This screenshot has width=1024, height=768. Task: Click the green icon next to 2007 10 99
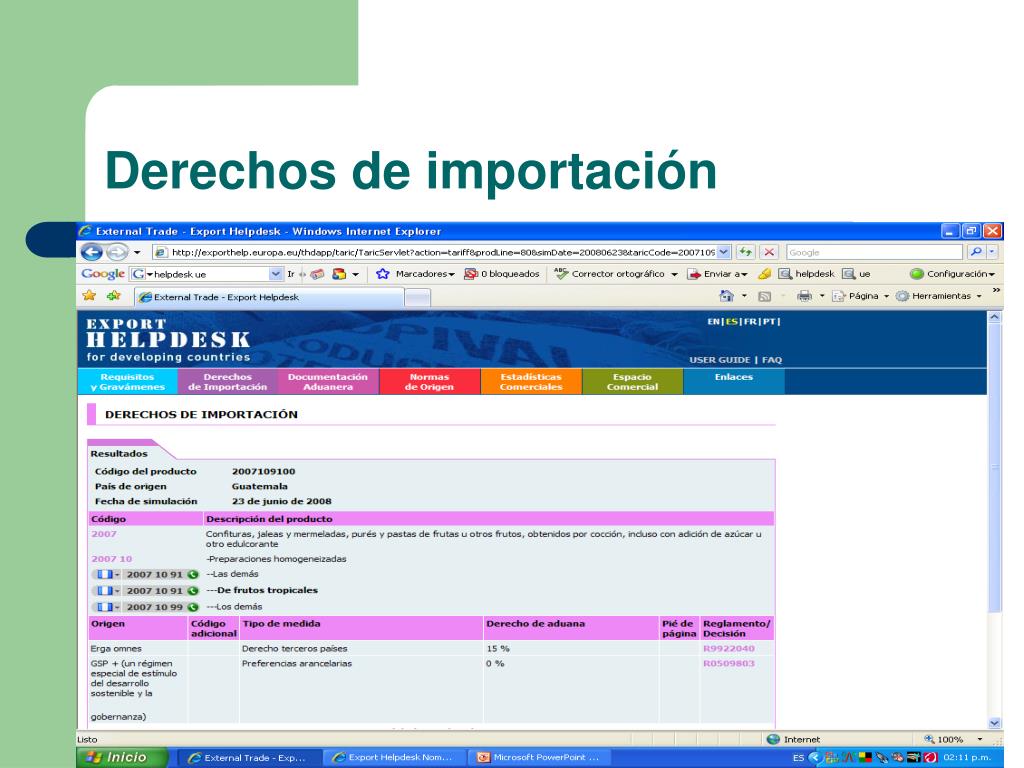193,607
